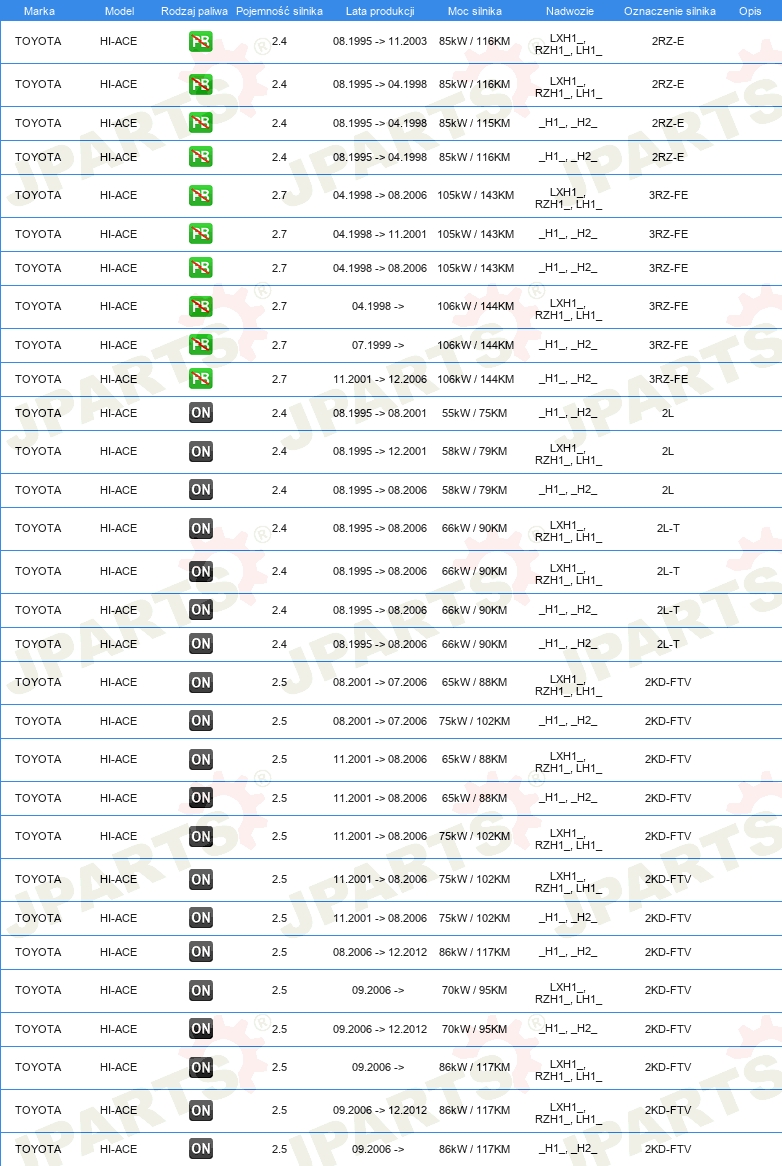
Task: Click petrol icon in LXH1_ 08.1995 -> 04.1998 row
Action: pos(201,85)
